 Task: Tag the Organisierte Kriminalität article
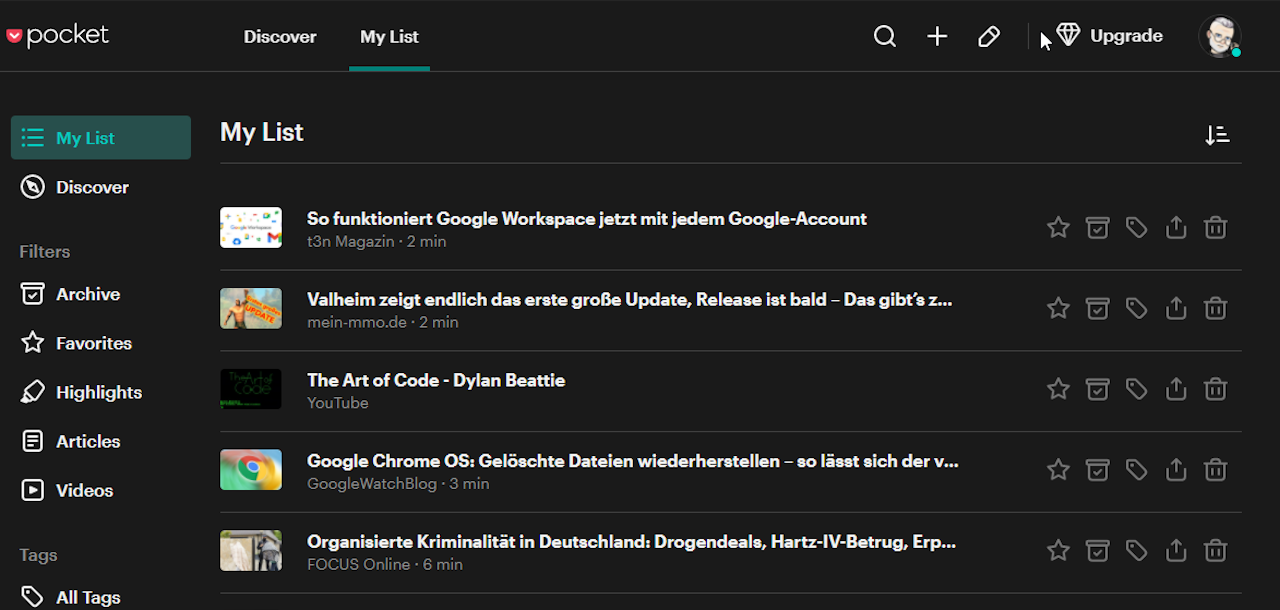pos(1137,551)
